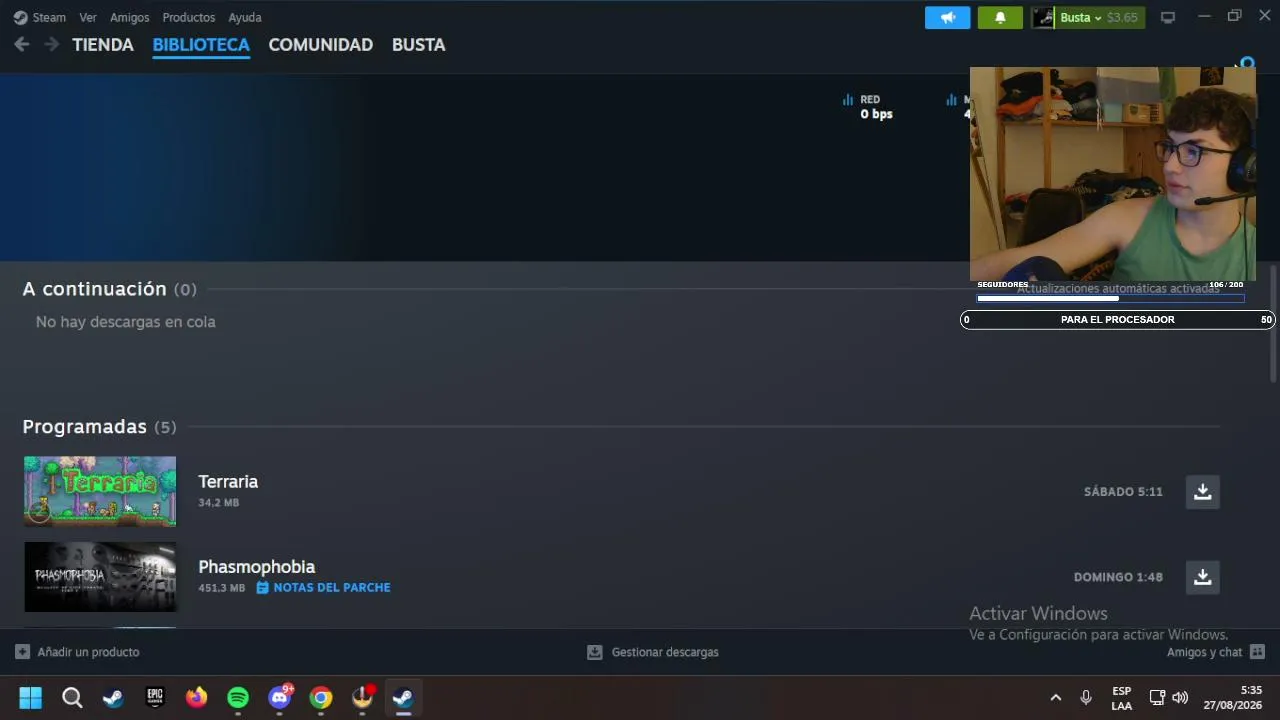Open the red-badged app next to Chrome
The height and width of the screenshot is (720, 1280).
tap(363, 697)
